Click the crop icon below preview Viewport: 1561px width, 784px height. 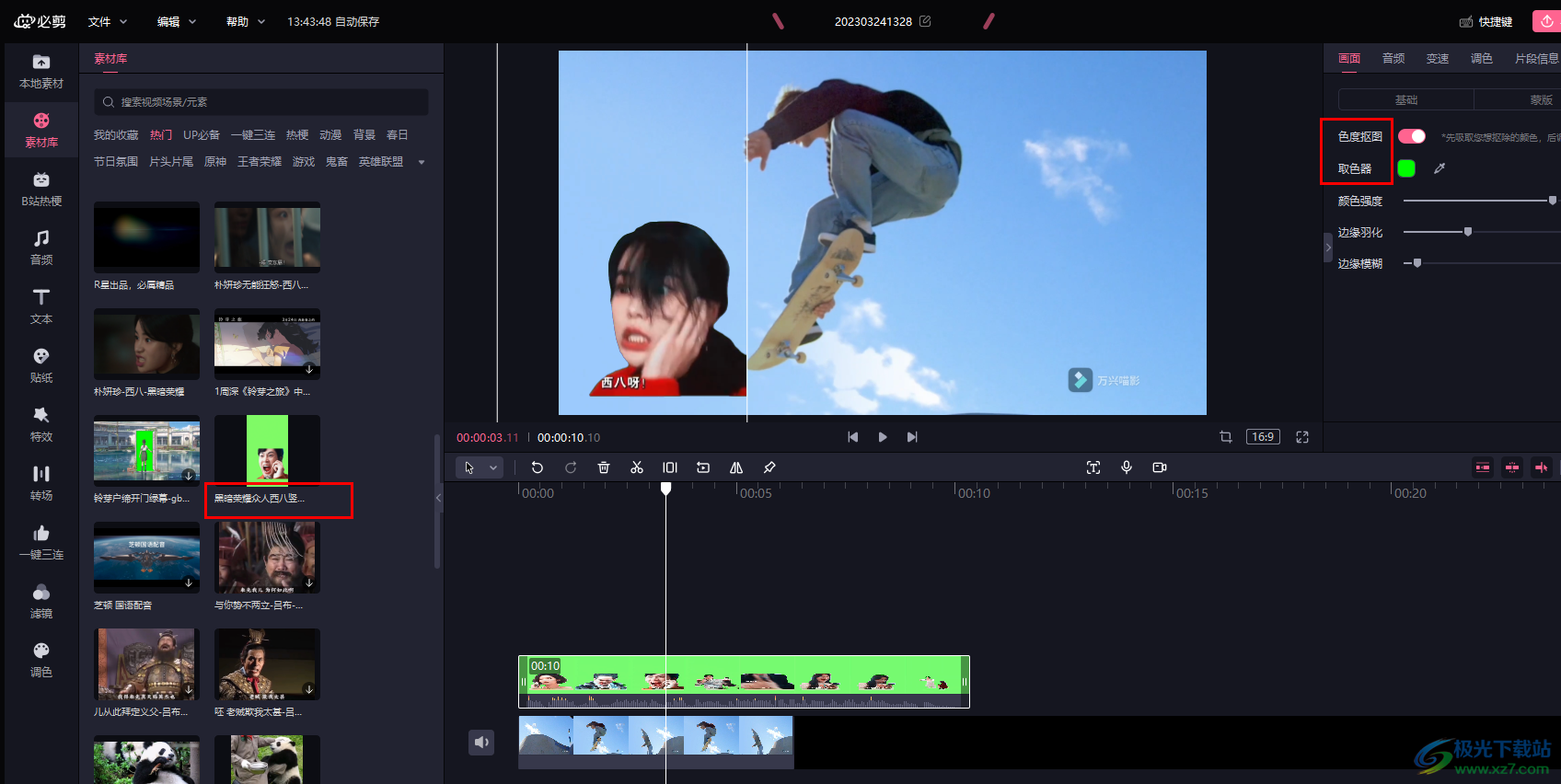1226,437
